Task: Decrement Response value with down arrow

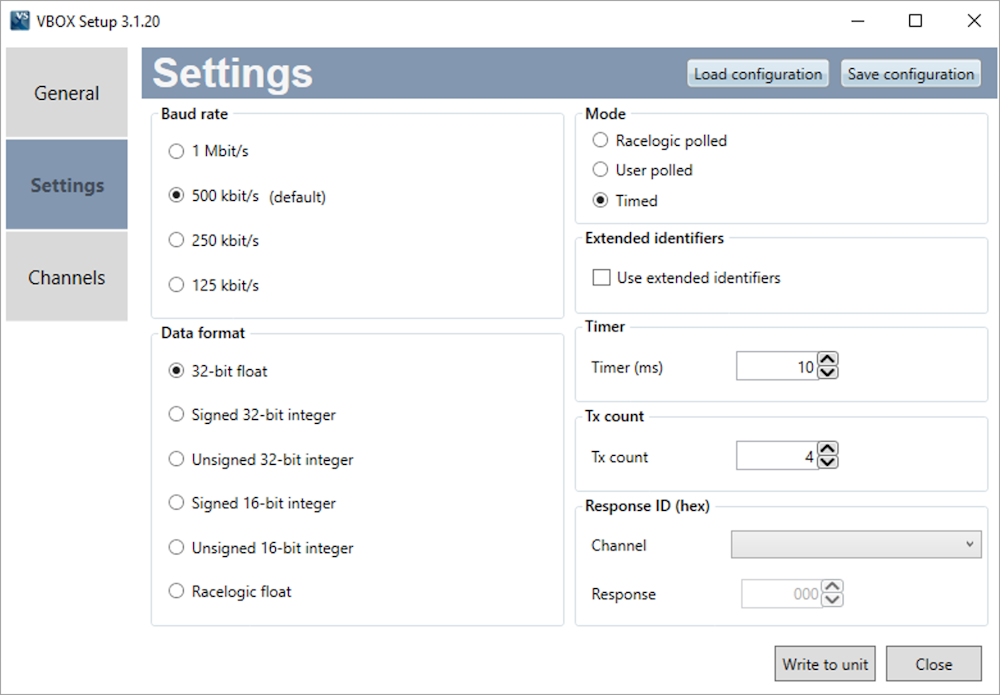Action: (x=833, y=600)
